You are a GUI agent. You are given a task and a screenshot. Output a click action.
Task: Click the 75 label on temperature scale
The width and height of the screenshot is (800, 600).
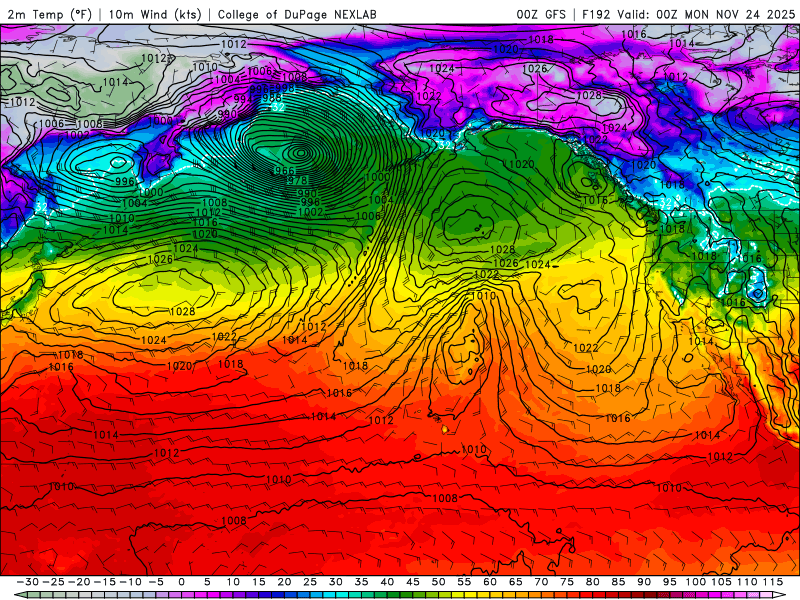pyautogui.click(x=567, y=582)
